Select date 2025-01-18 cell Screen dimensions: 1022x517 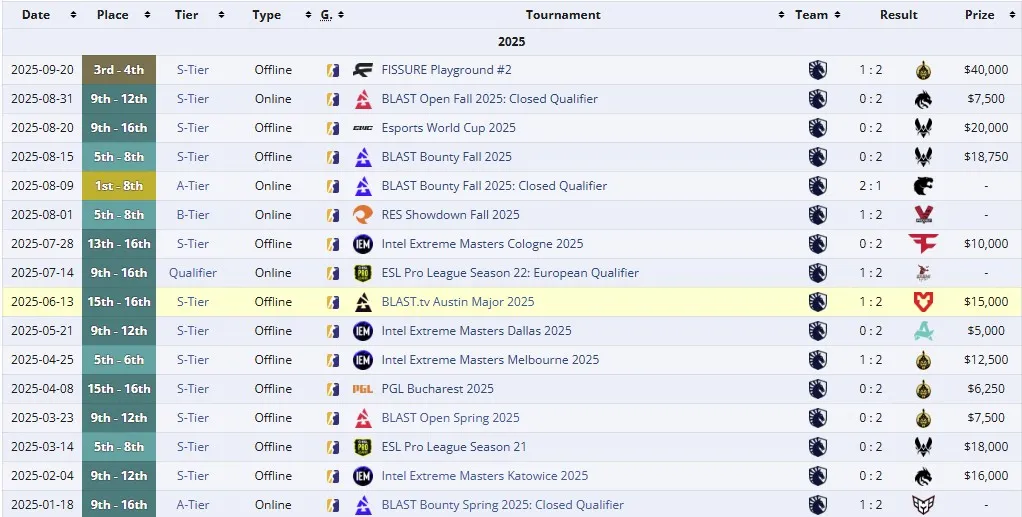pyautogui.click(x=42, y=505)
